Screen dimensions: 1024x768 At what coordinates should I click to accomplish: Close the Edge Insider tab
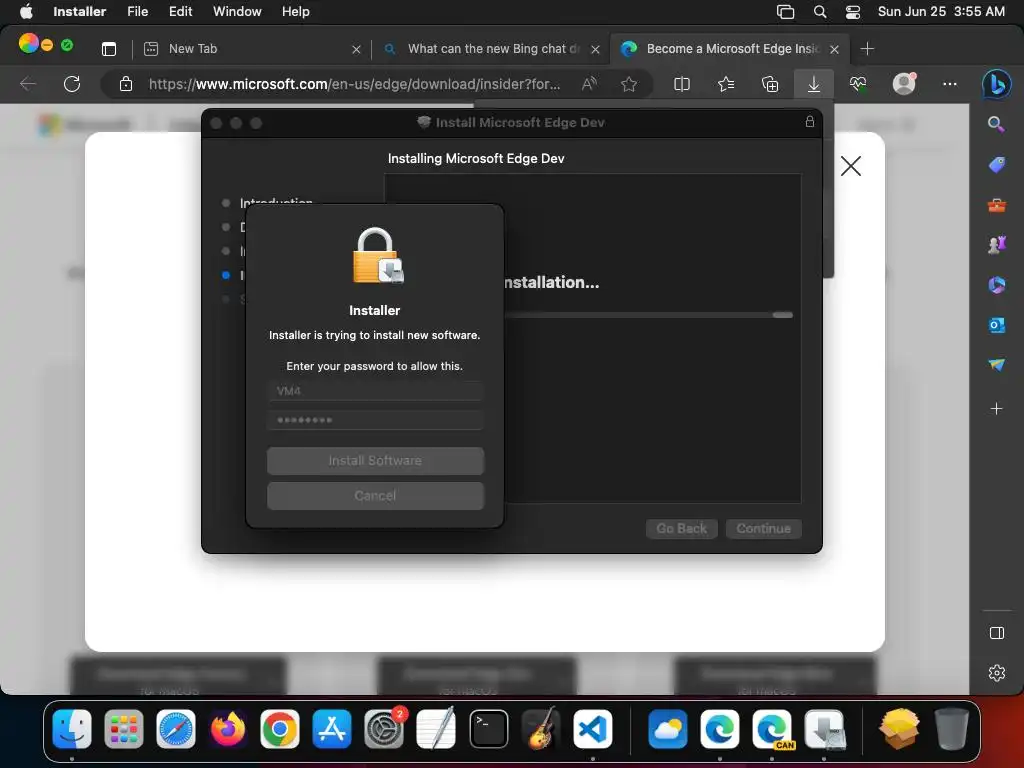click(x=834, y=49)
